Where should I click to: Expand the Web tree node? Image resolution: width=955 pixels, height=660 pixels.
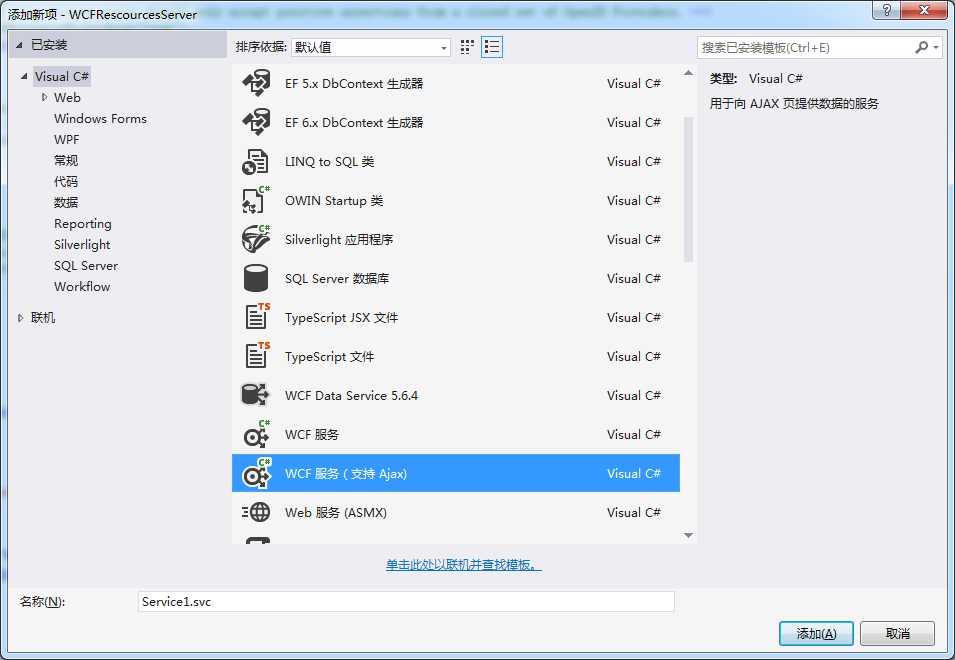pos(44,97)
